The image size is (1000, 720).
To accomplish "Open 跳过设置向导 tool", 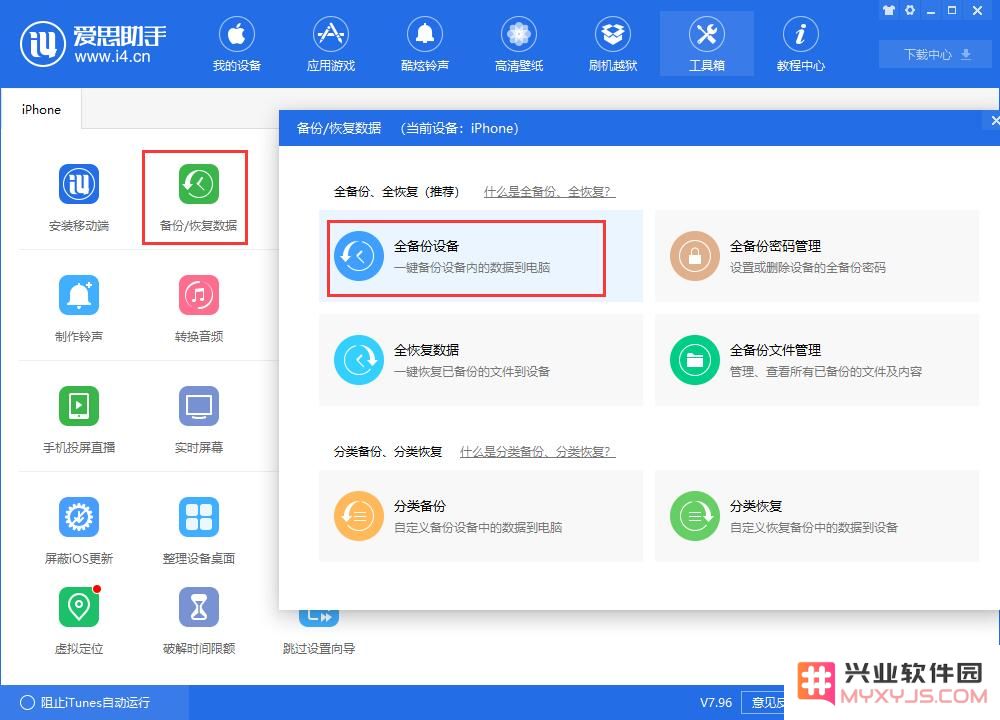I will coord(319,631).
